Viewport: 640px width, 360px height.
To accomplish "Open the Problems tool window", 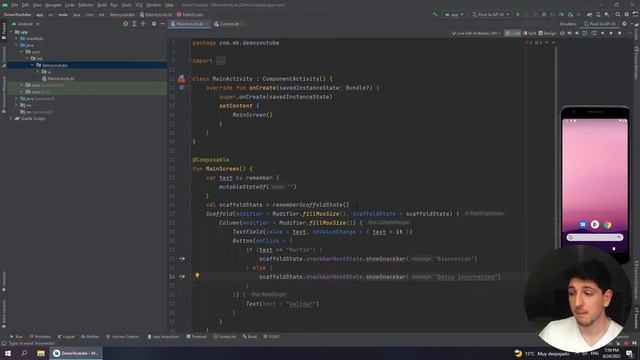I will (x=40, y=337).
